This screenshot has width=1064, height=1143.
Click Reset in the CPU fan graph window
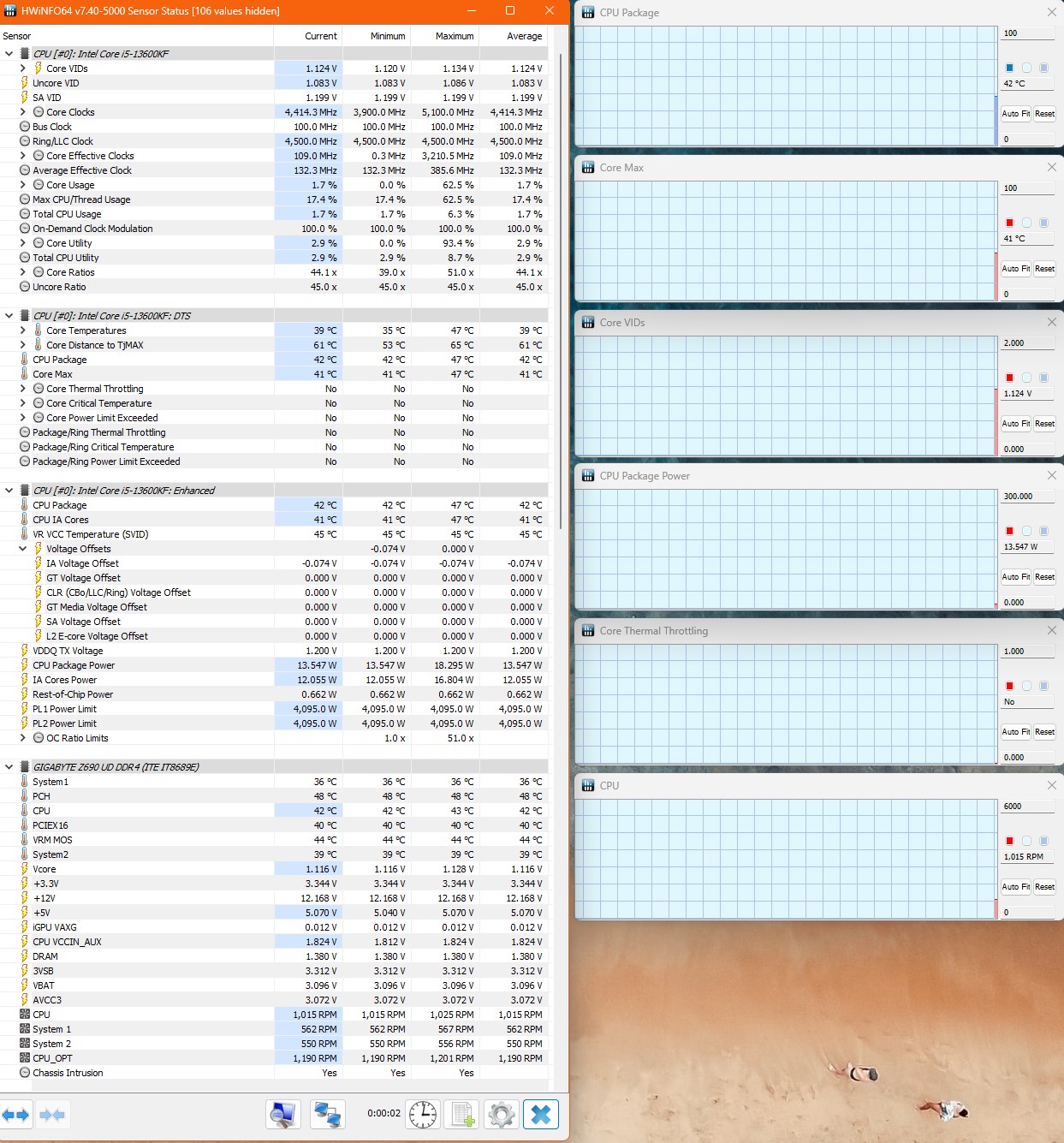[1044, 887]
